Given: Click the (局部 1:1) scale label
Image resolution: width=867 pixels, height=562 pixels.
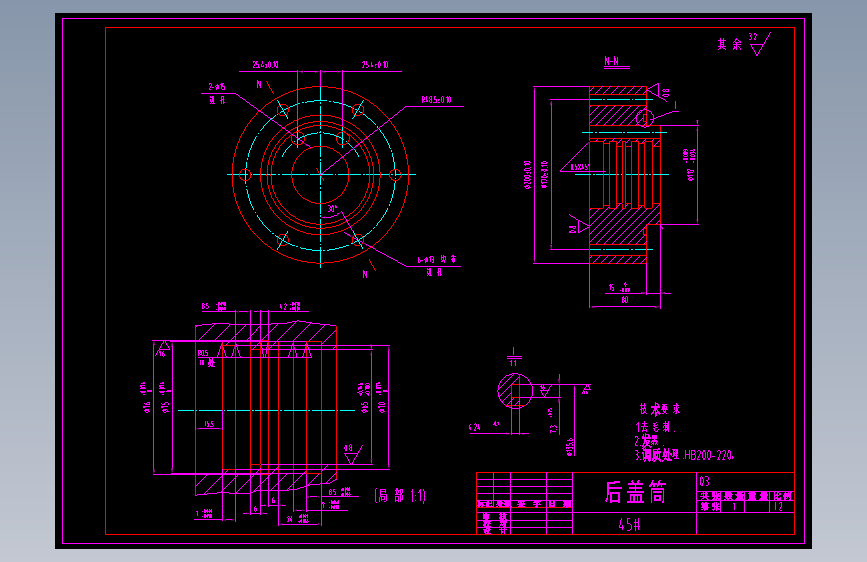Looking at the screenshot, I should coord(400,496).
